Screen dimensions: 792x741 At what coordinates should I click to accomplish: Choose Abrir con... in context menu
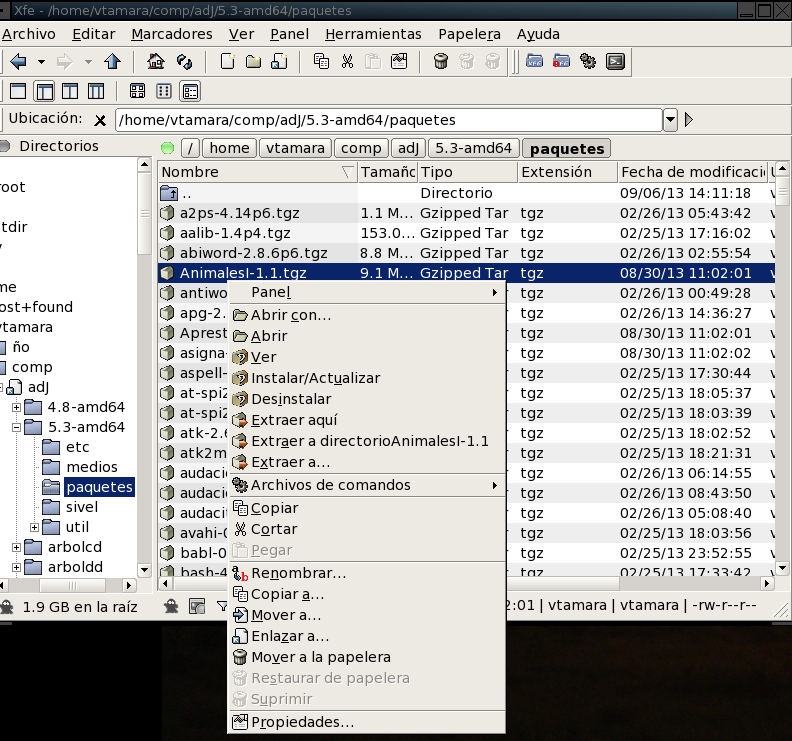coord(367,315)
